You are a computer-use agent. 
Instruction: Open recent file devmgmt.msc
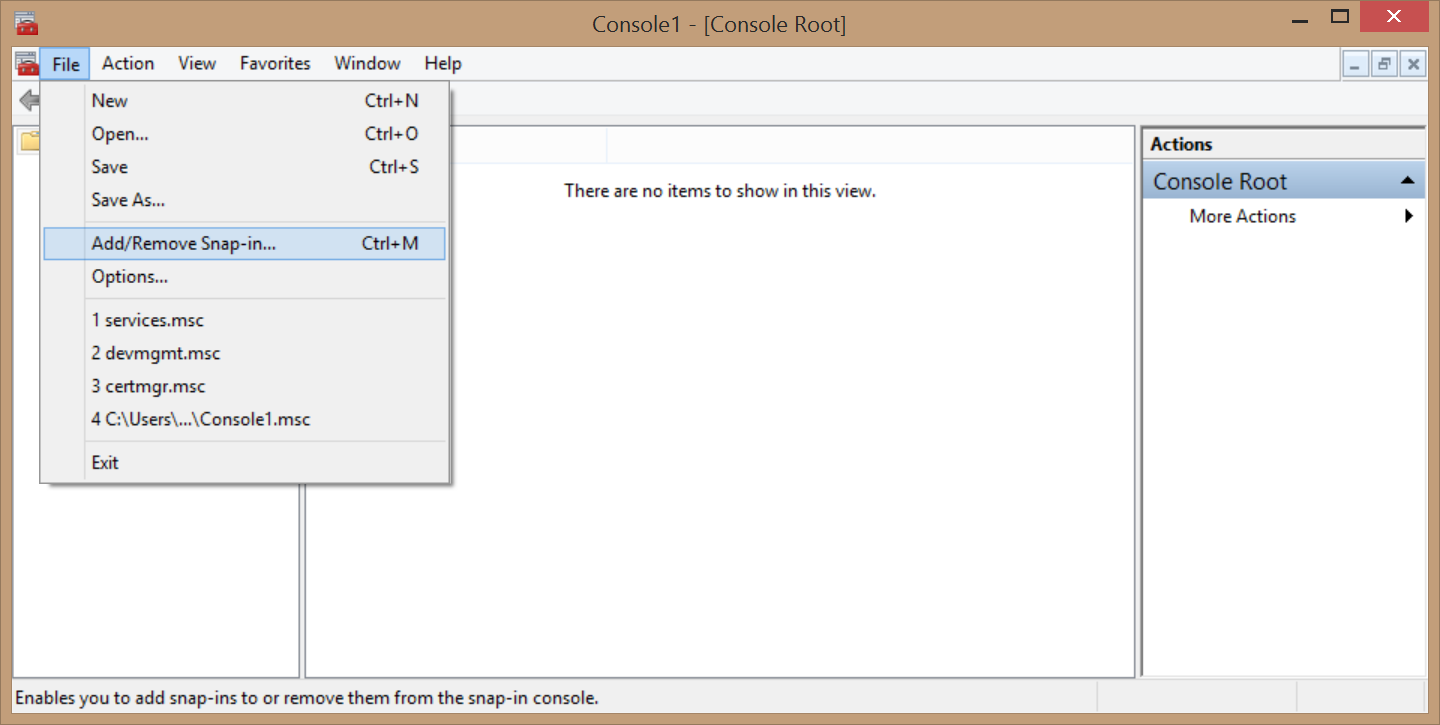coord(156,353)
